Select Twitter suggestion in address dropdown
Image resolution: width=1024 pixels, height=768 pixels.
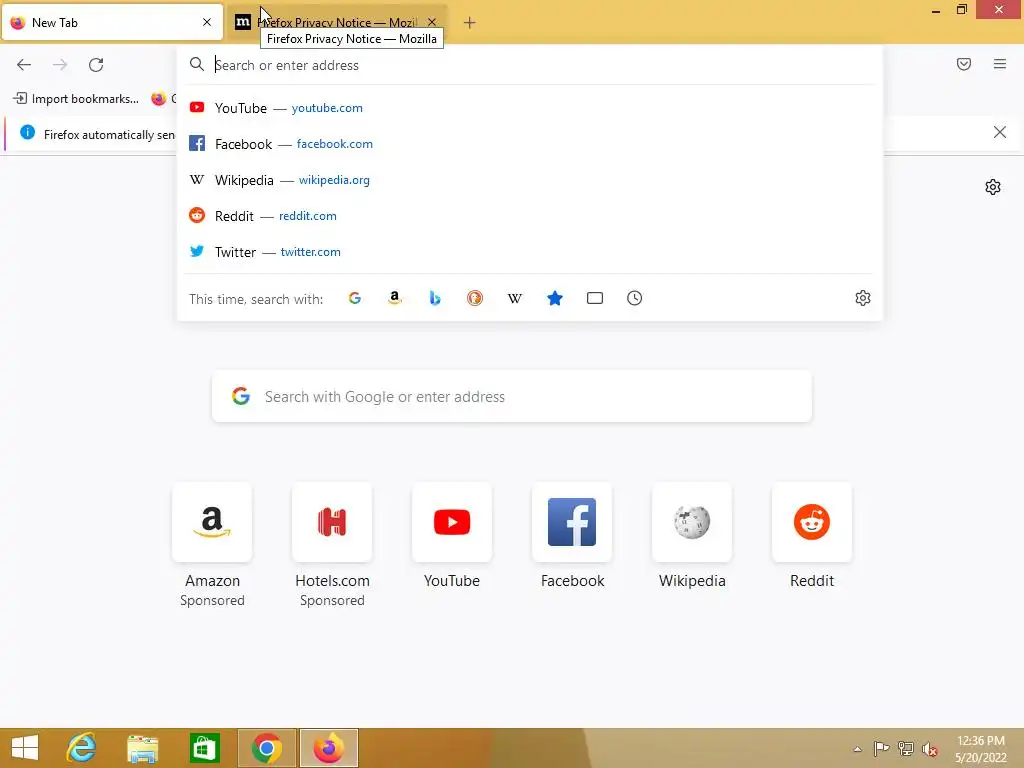[530, 251]
